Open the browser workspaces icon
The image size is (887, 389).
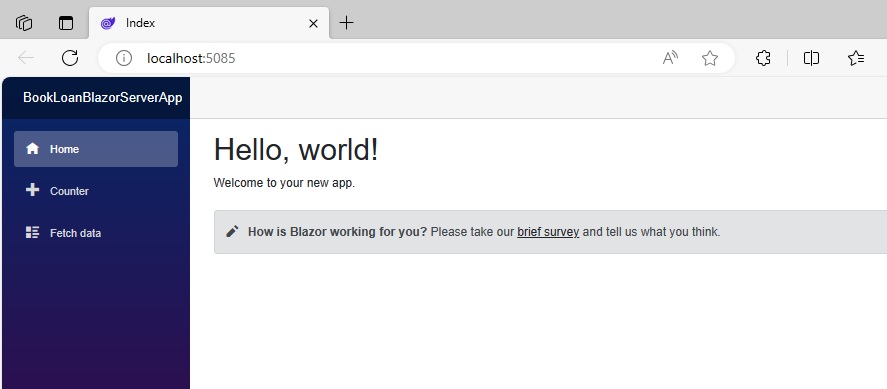pos(24,23)
